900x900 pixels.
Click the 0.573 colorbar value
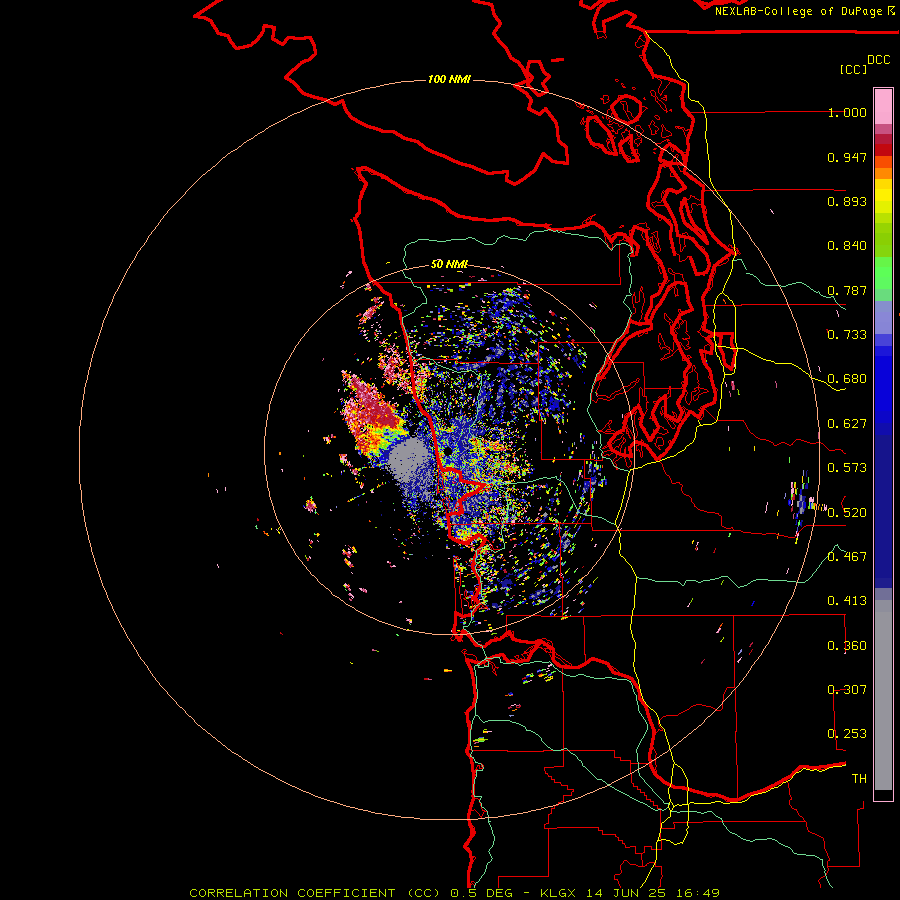(x=847, y=468)
